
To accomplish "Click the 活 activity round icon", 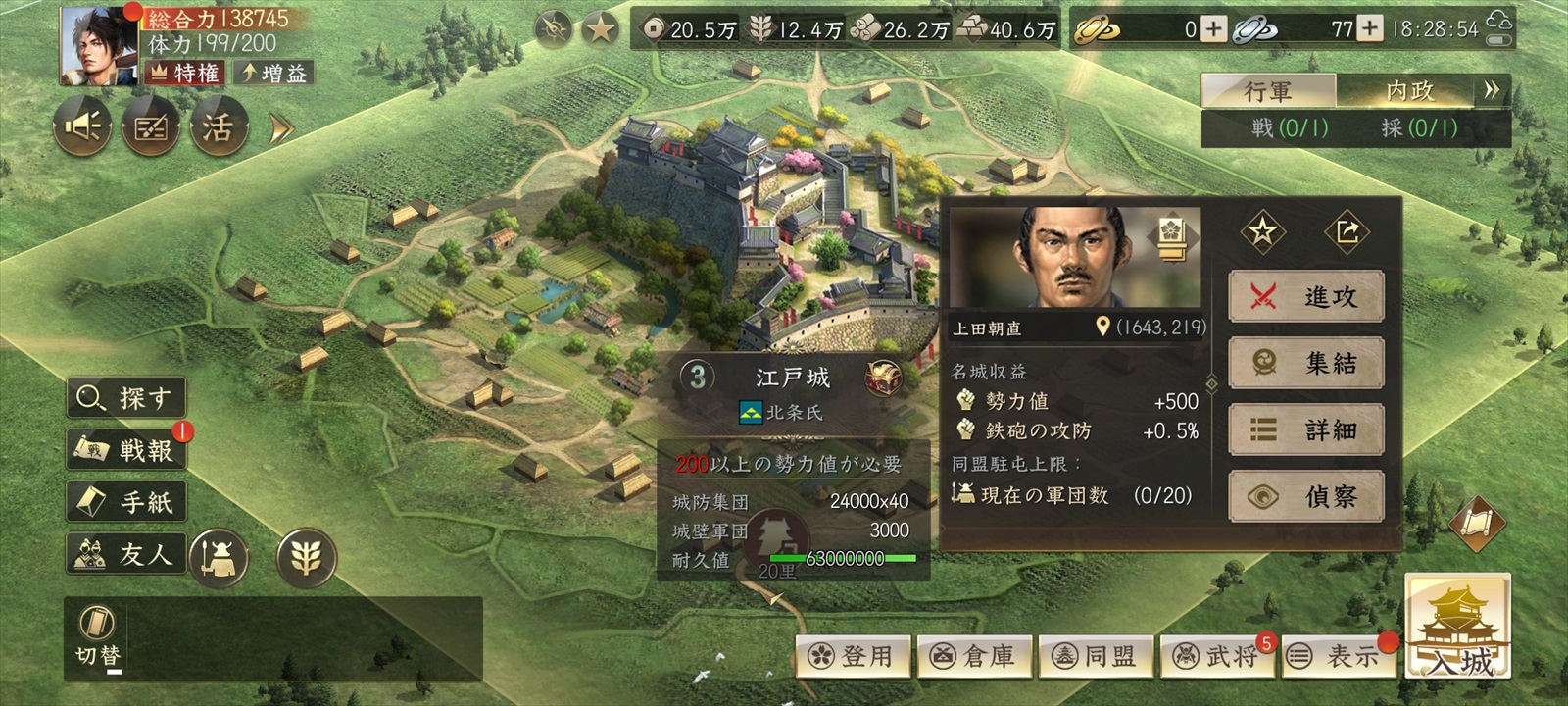I will tap(218, 126).
